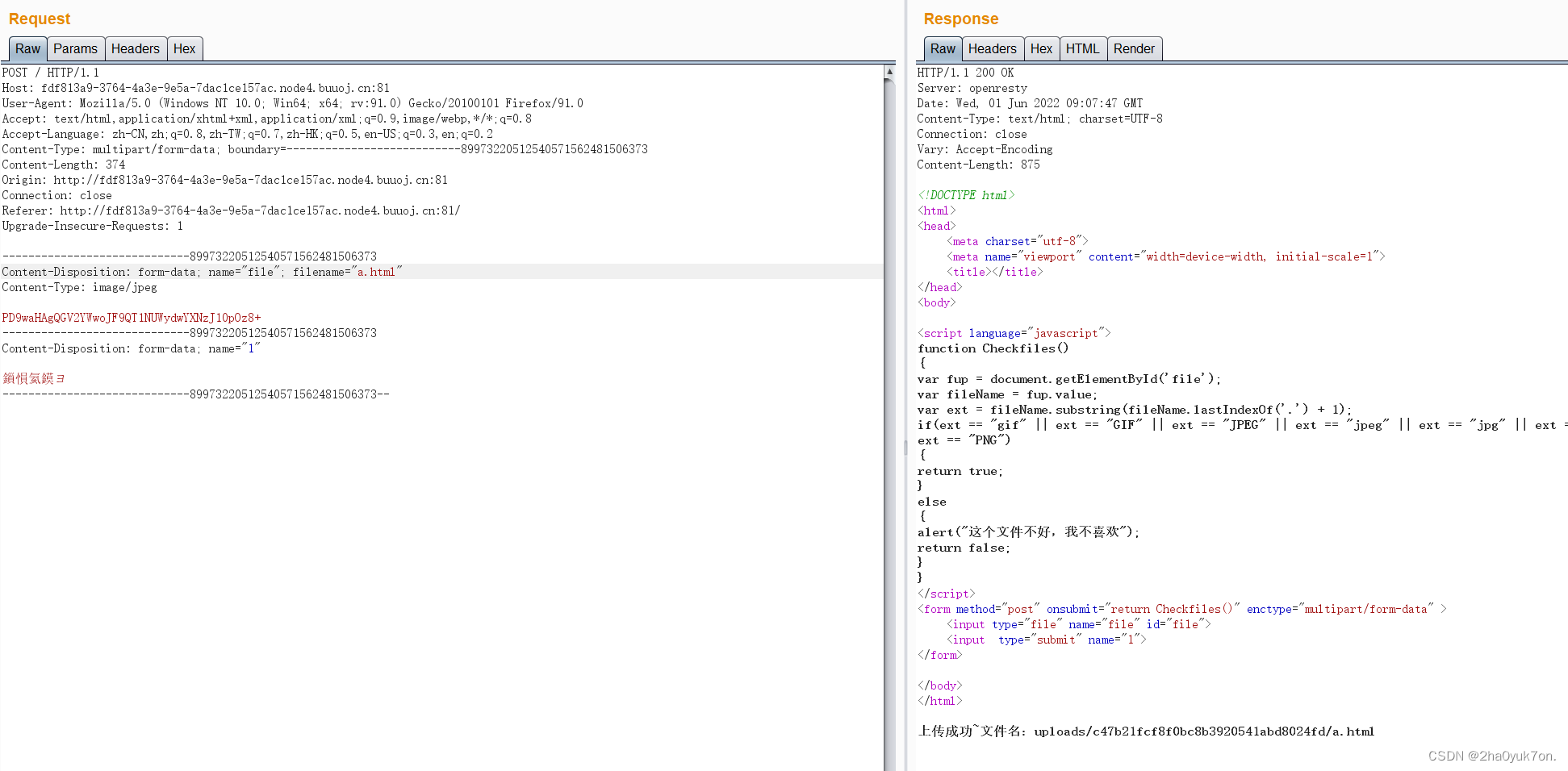Switch to the Response Headers tab
This screenshot has width=1568, height=771.
992,49
